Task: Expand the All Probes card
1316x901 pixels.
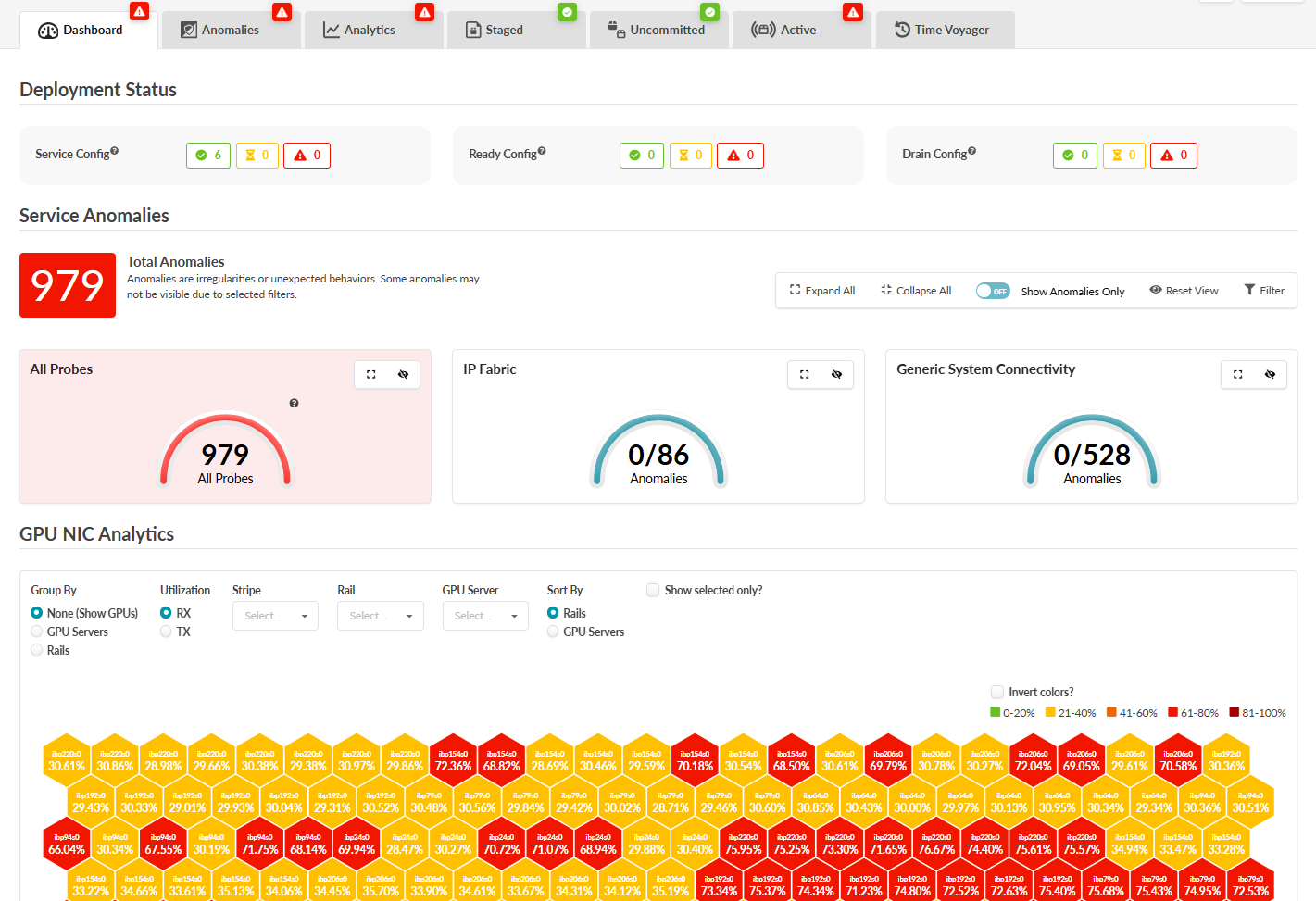Action: (371, 374)
